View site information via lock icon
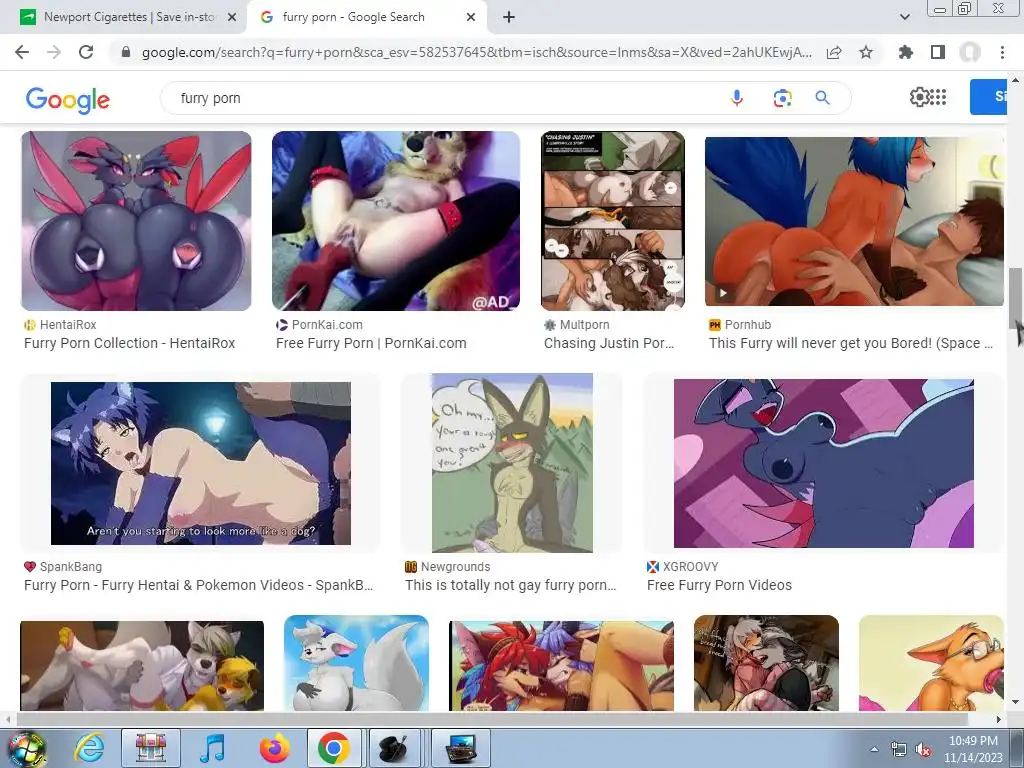The image size is (1024, 768). (x=126, y=52)
